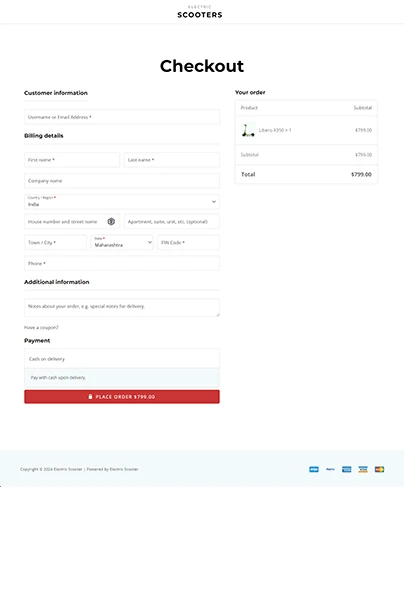Screen dimensions: 404x600
Task: Focus the Phone number field
Action: (122, 263)
